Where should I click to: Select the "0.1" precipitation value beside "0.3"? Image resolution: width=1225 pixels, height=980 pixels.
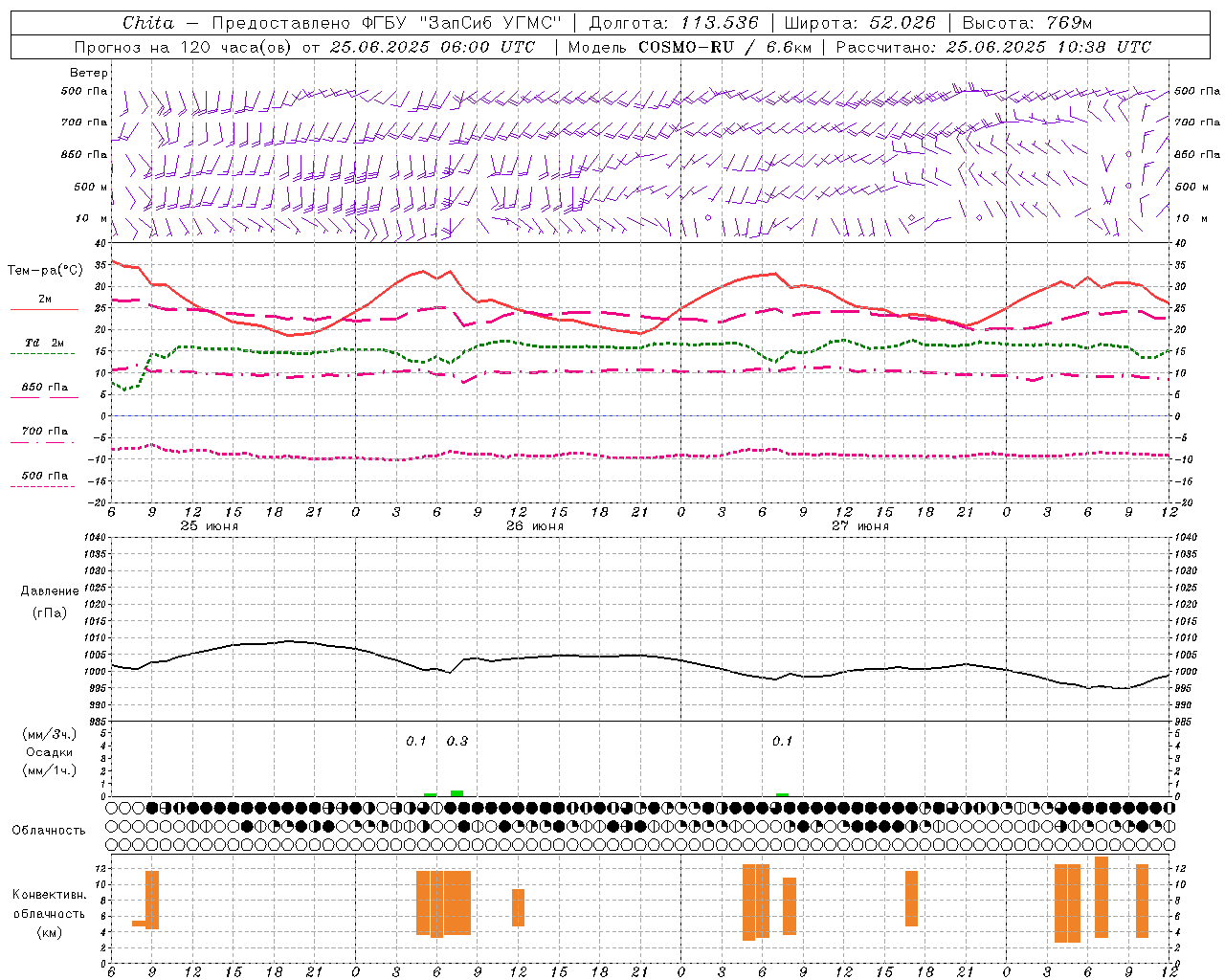416,741
